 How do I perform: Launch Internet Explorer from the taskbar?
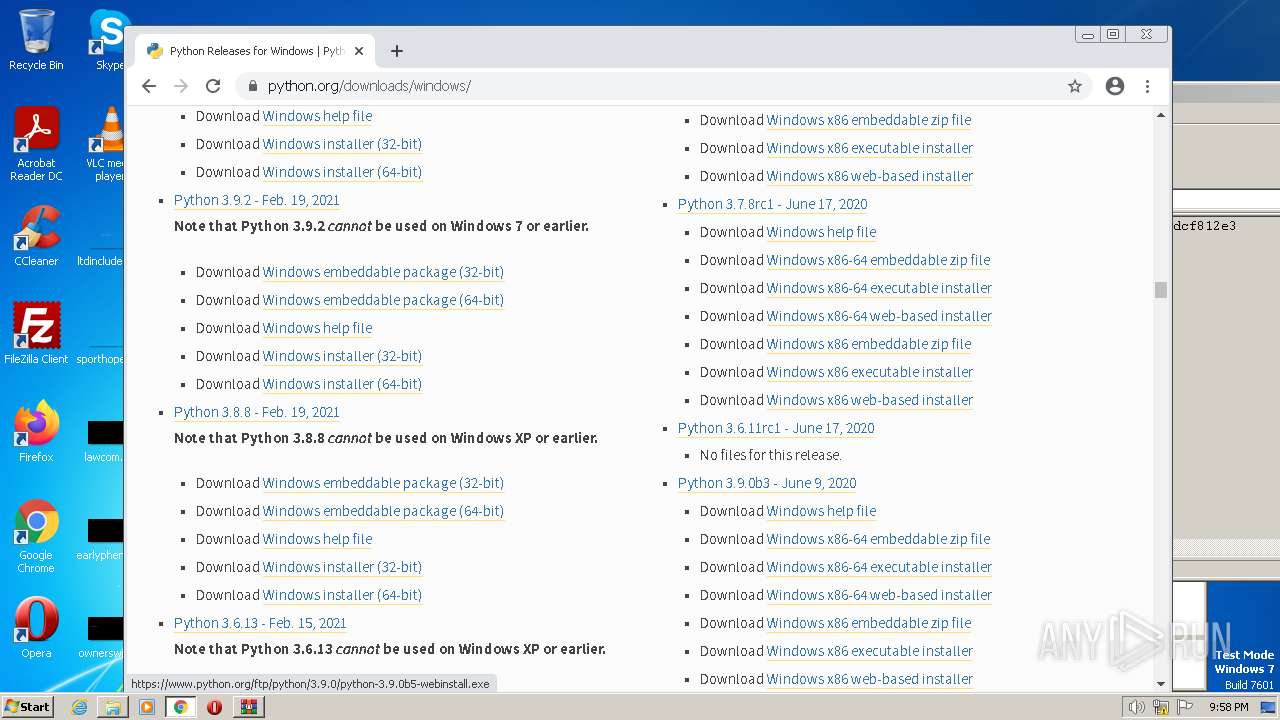(x=79, y=707)
